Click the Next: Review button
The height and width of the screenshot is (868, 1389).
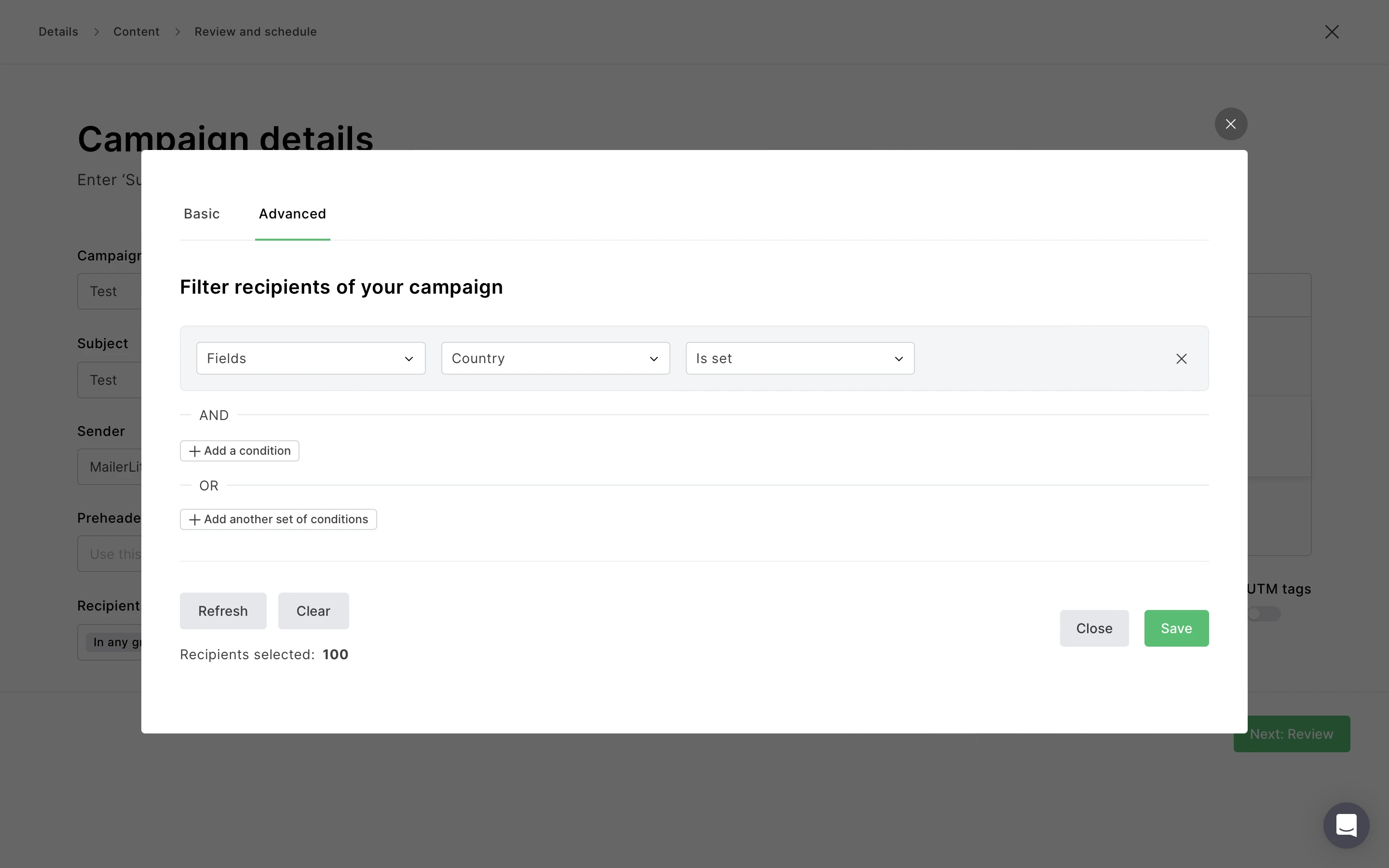1292,733
